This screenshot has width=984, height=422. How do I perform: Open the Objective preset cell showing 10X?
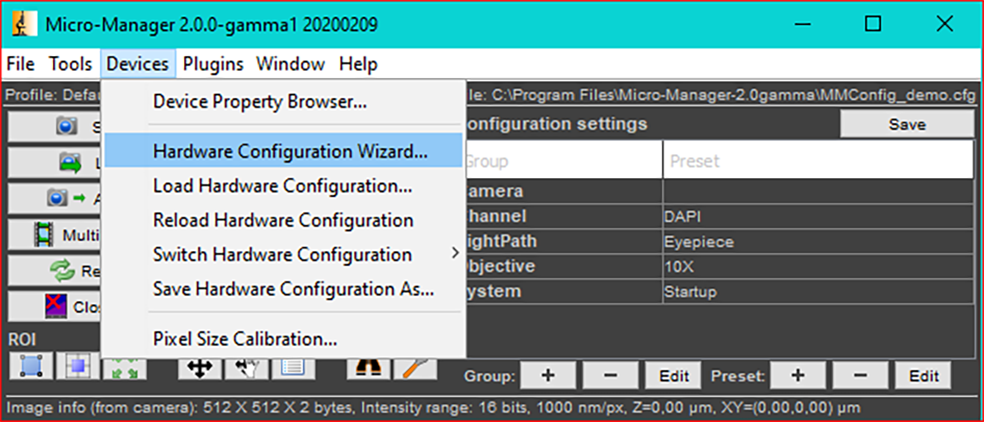[816, 267]
